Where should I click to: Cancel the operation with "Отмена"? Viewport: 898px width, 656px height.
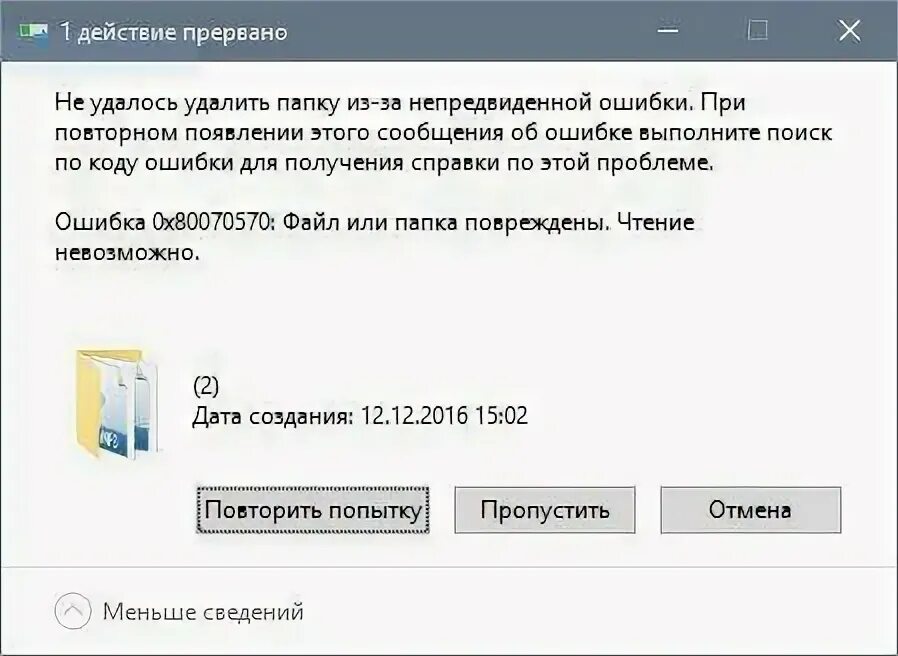point(751,510)
